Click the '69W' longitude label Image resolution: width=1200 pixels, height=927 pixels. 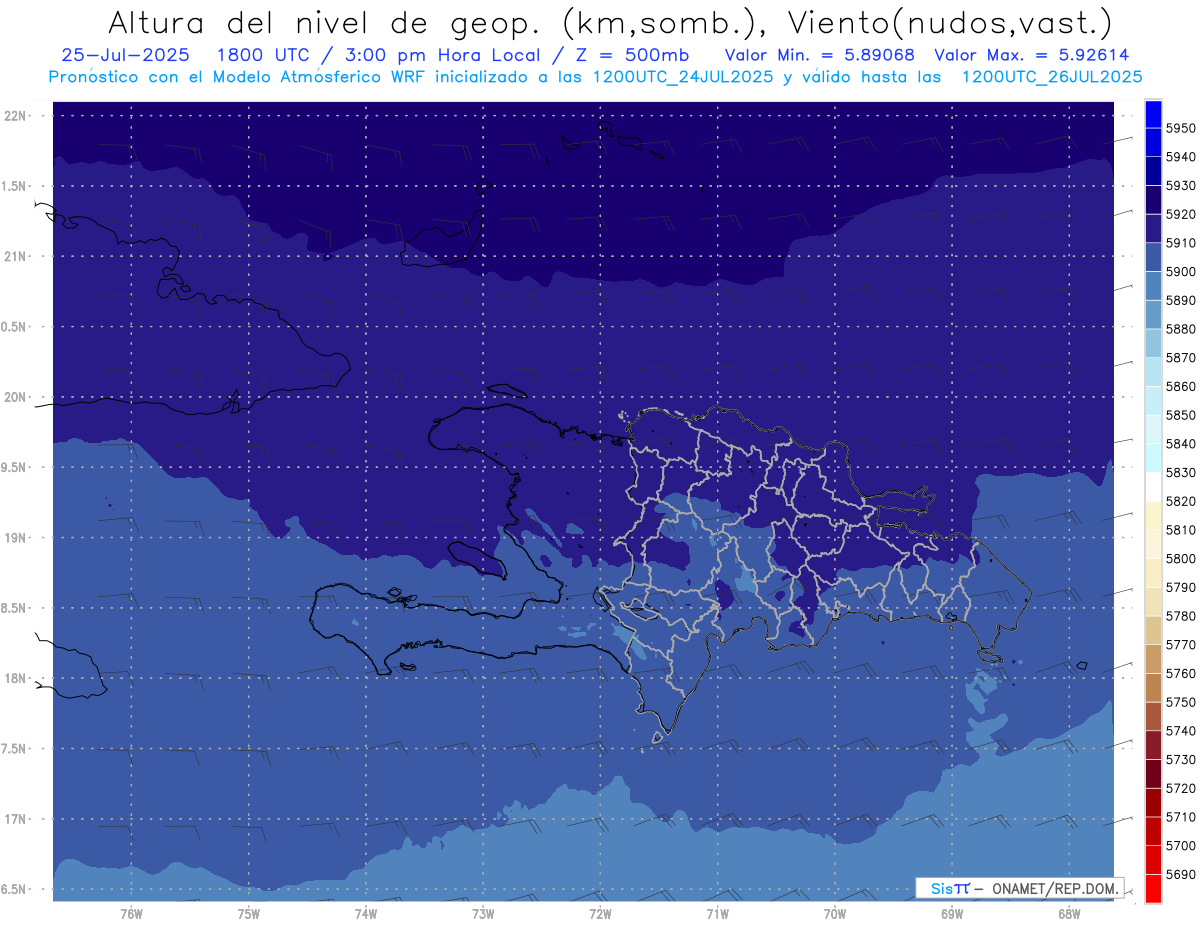coord(952,913)
